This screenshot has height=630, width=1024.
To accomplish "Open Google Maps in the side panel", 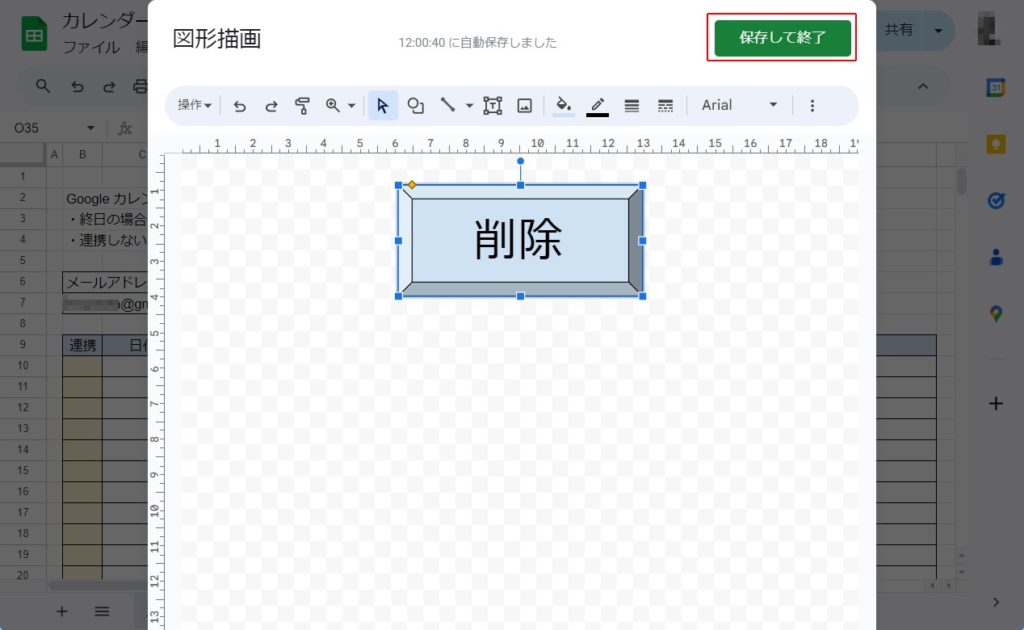I will (x=996, y=313).
